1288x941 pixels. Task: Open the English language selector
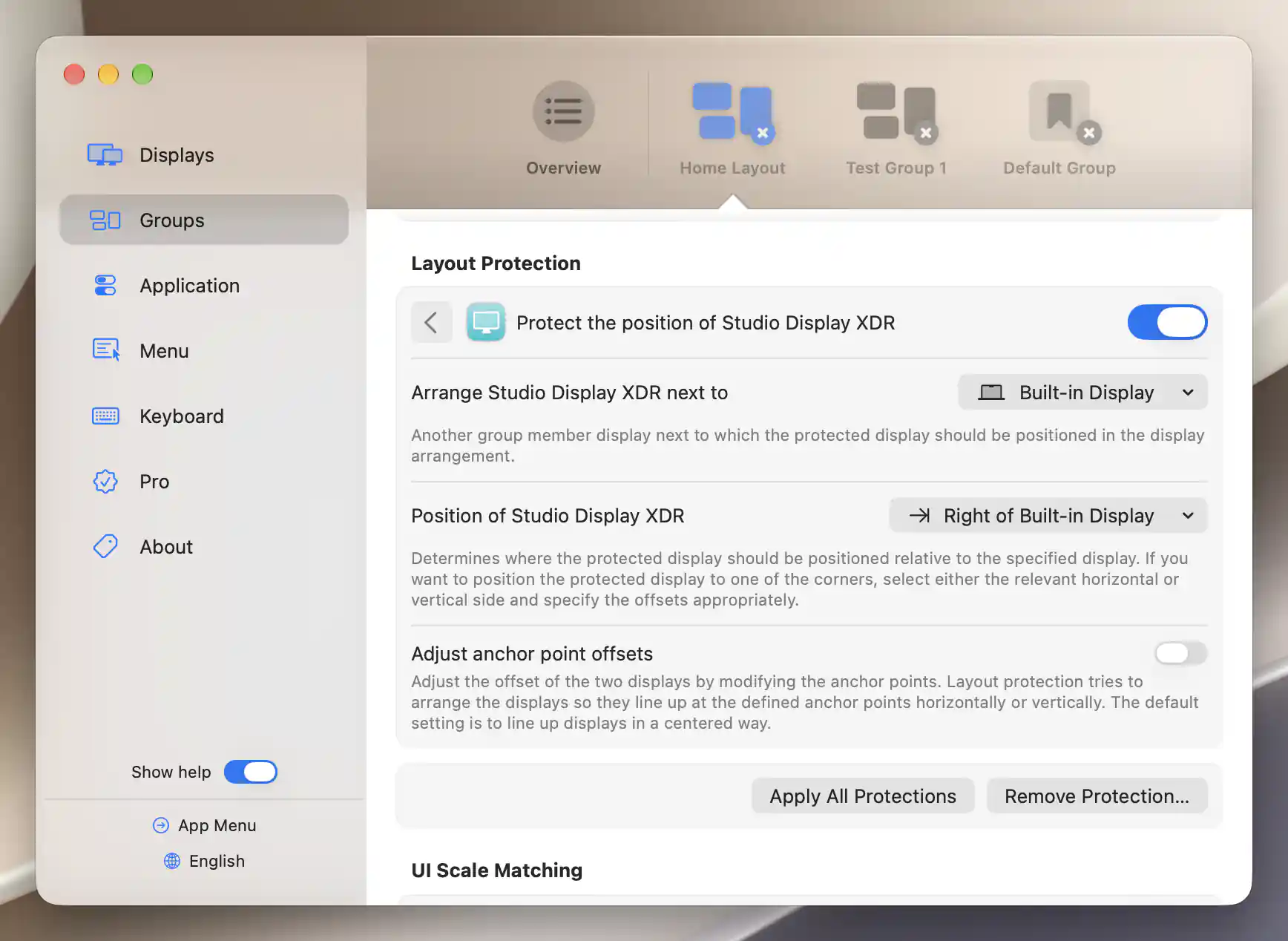click(x=204, y=861)
